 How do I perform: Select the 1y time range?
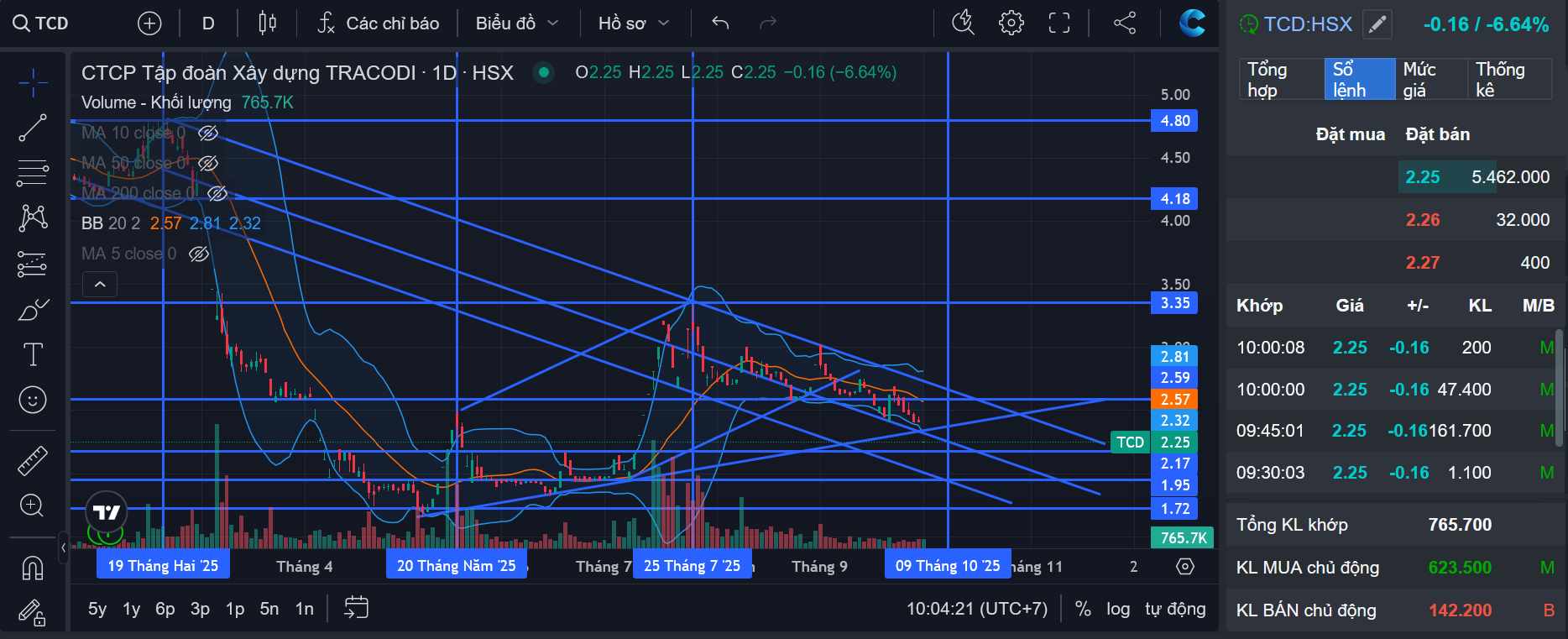point(132,609)
